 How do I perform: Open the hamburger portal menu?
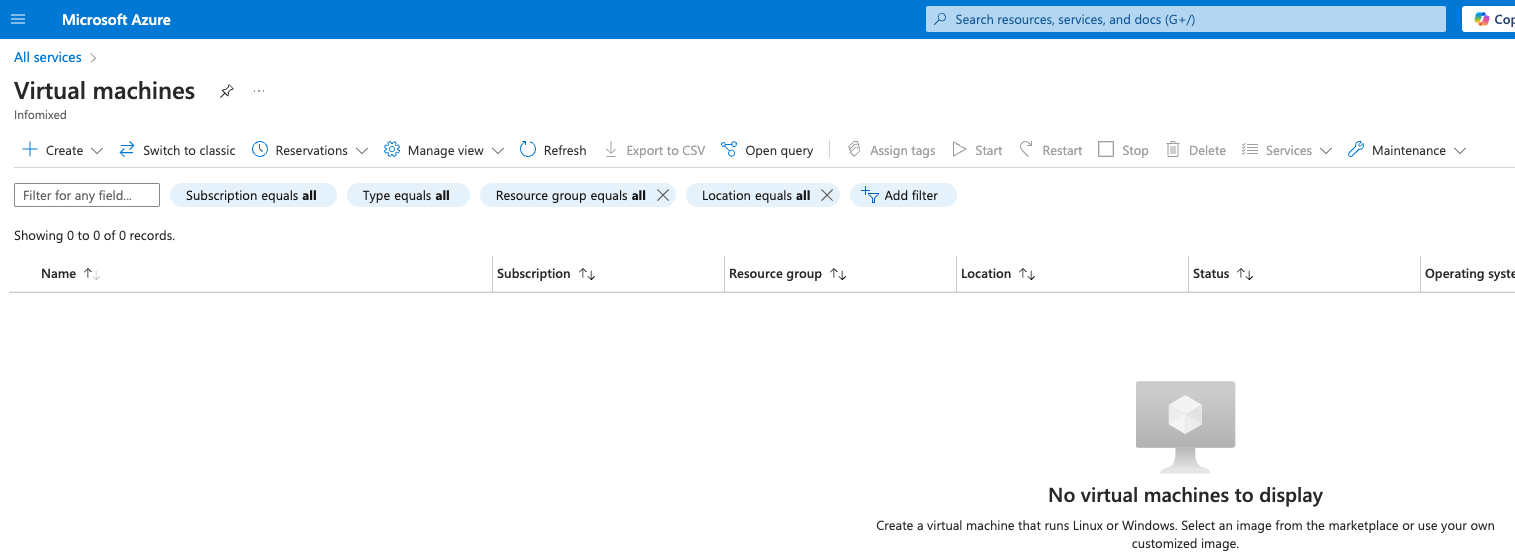18,19
